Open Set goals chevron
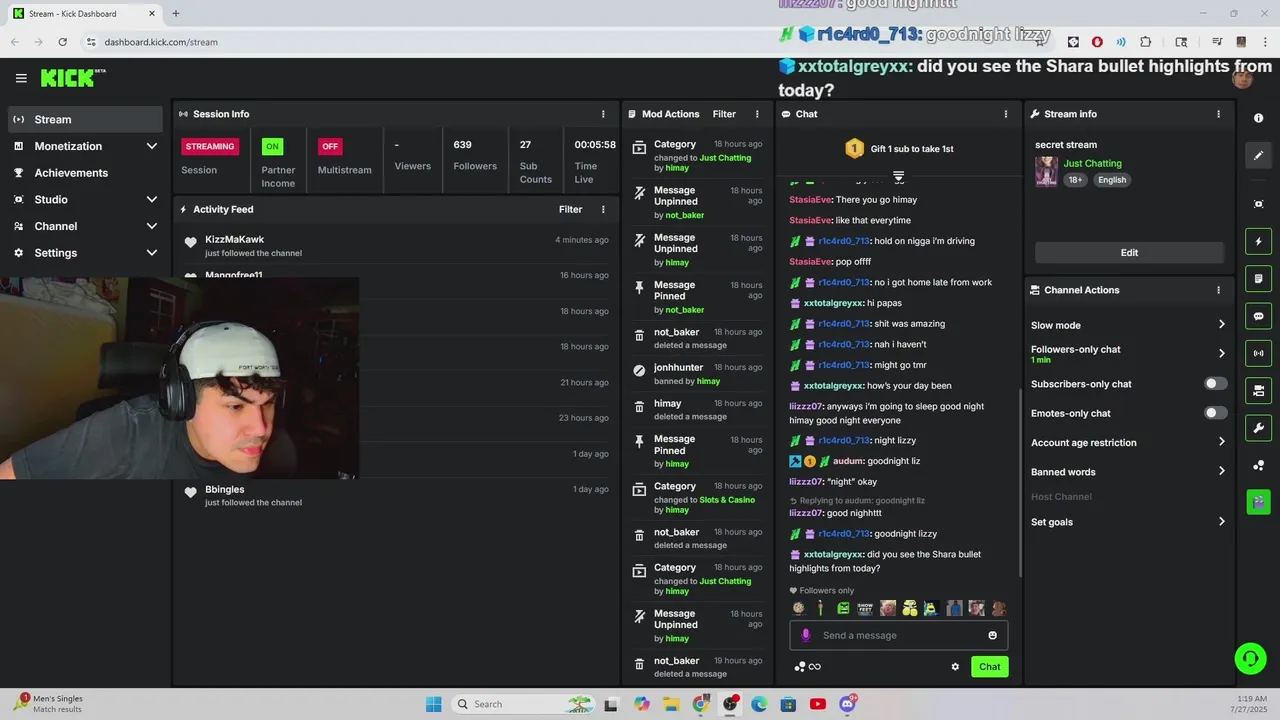The height and width of the screenshot is (720, 1280). [x=1221, y=521]
